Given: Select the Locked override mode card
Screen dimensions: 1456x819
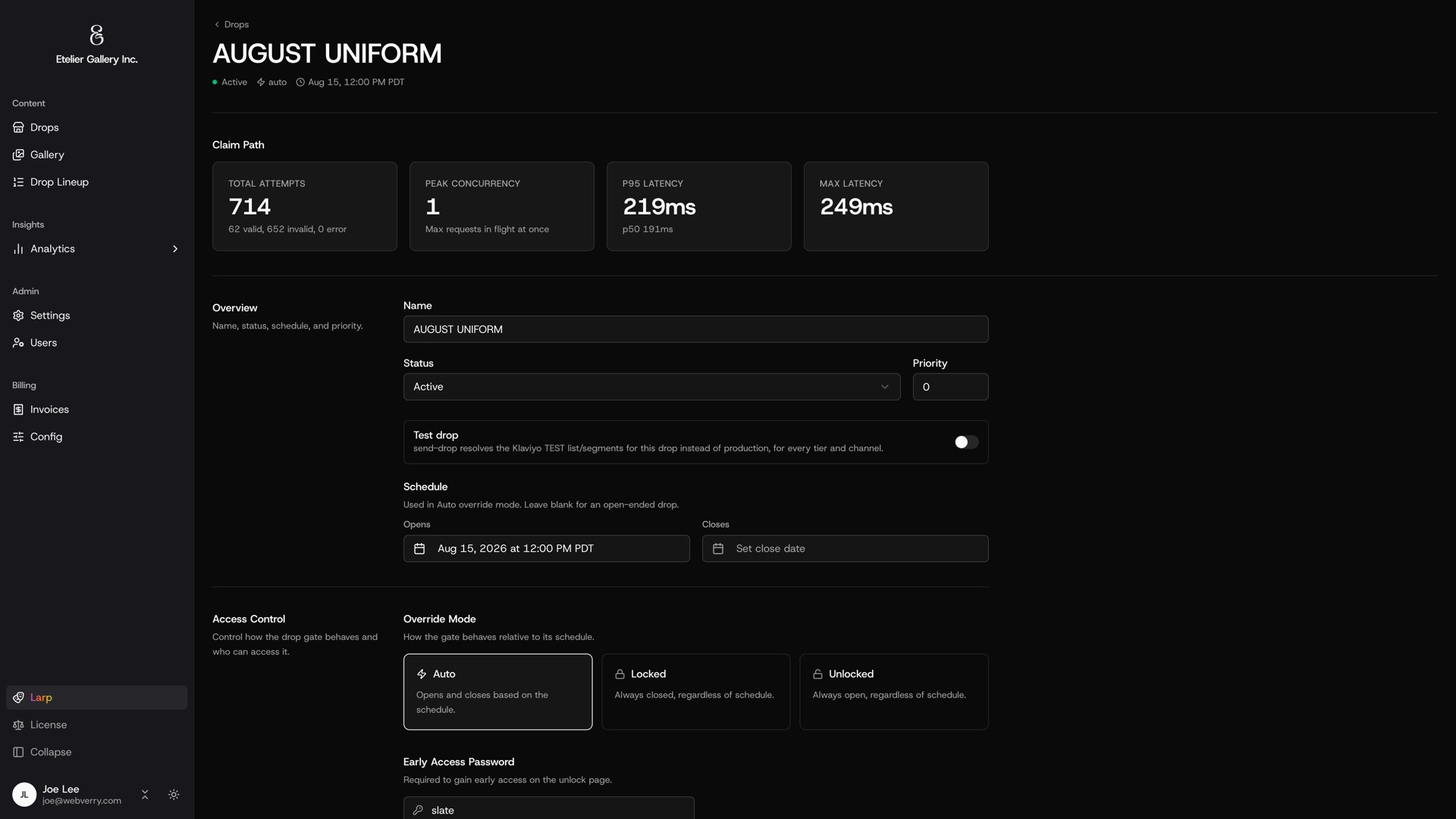Looking at the screenshot, I should (695, 692).
